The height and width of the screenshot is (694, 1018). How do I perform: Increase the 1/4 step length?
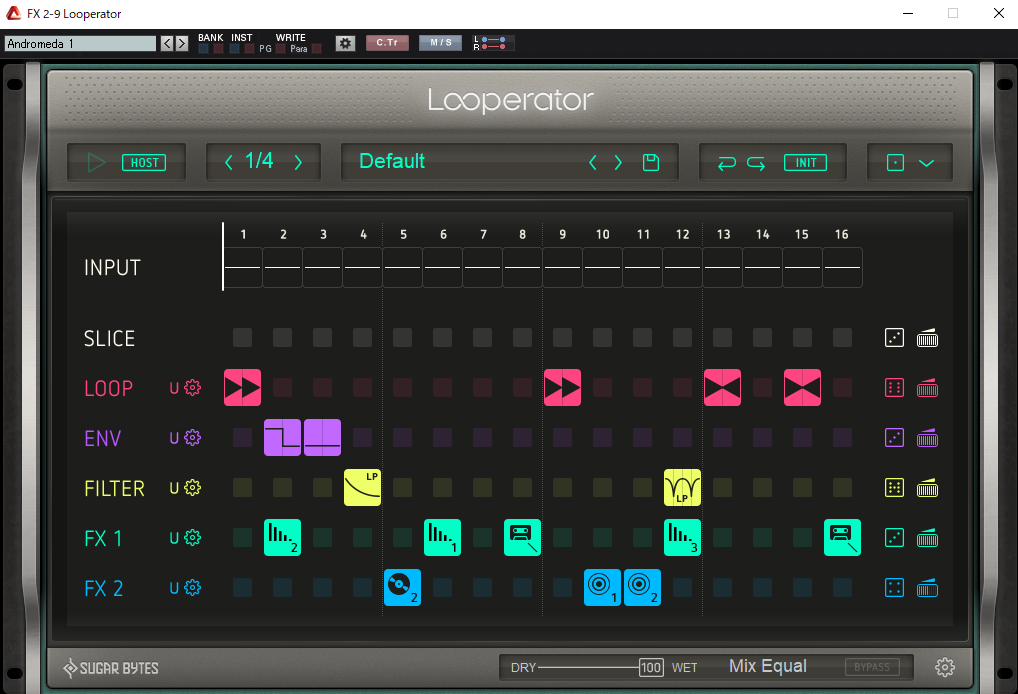pyautogui.click(x=298, y=162)
